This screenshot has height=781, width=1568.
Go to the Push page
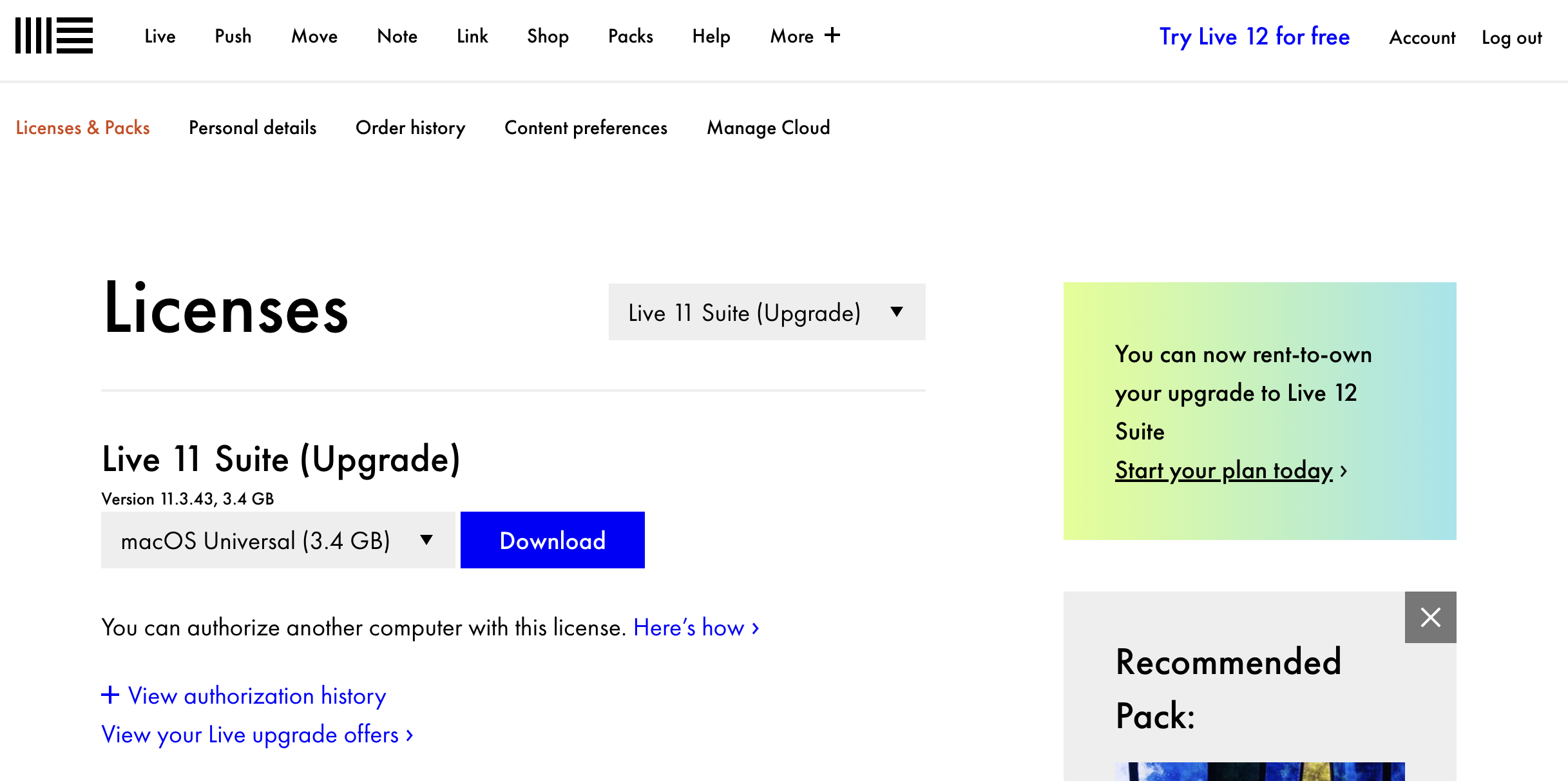(233, 36)
